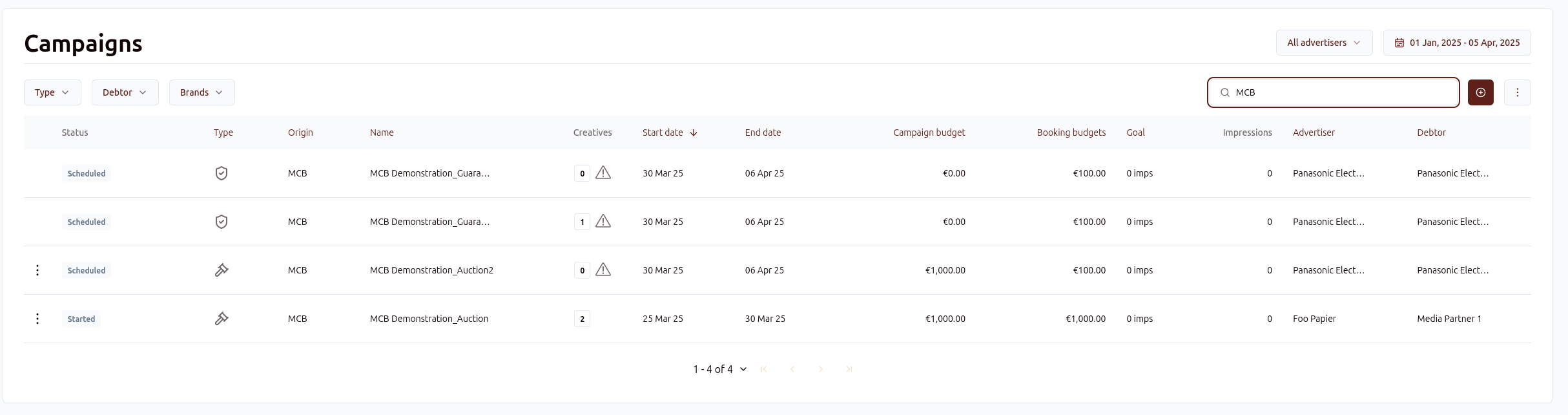Click the calendar icon in date range

[x=1399, y=43]
